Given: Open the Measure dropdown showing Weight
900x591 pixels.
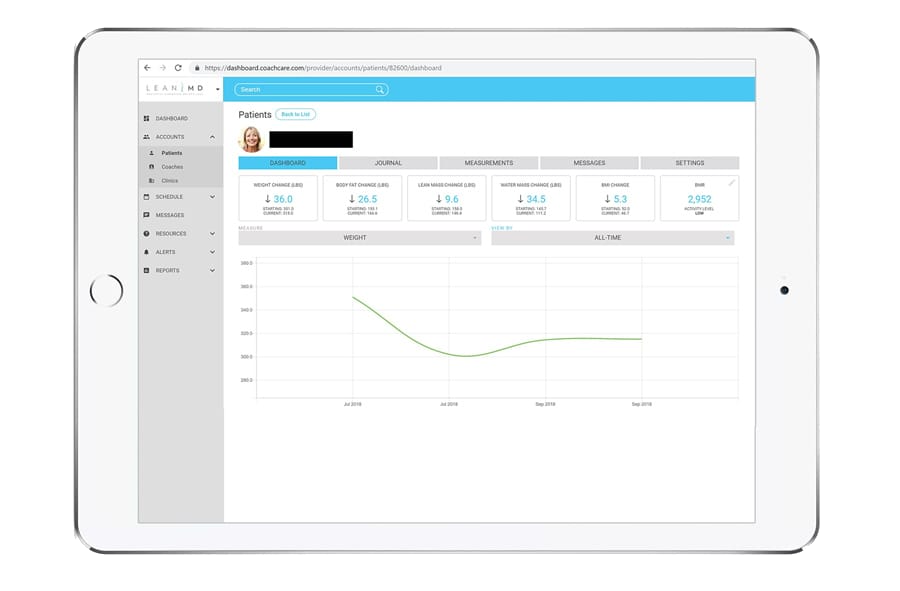Looking at the screenshot, I should pos(360,238).
